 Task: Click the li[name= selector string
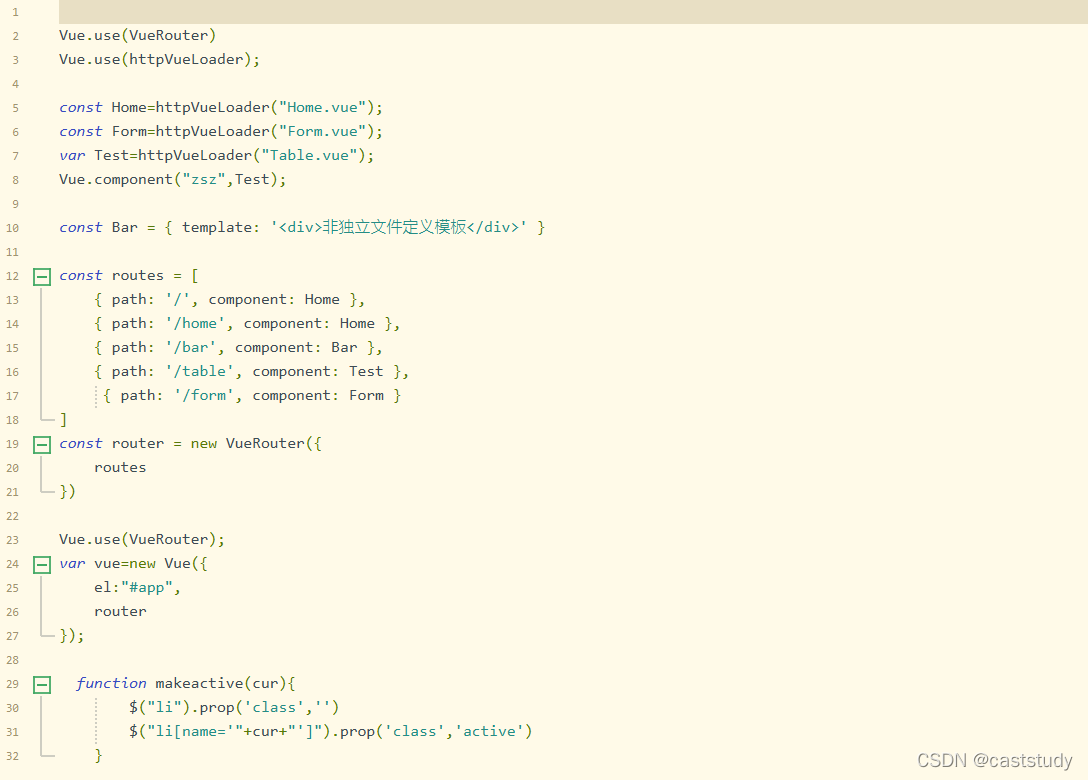[x=194, y=731]
